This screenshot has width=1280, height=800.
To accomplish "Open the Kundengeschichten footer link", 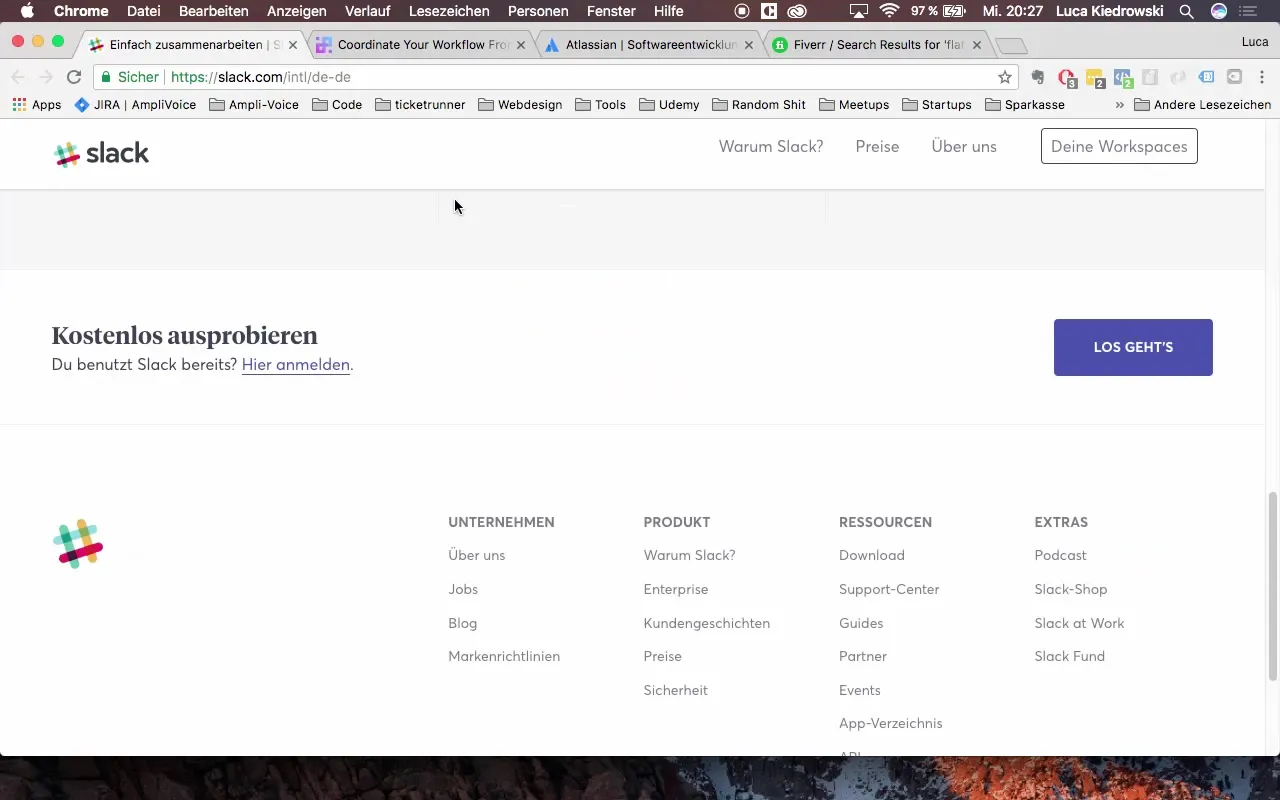I will coord(707,623).
